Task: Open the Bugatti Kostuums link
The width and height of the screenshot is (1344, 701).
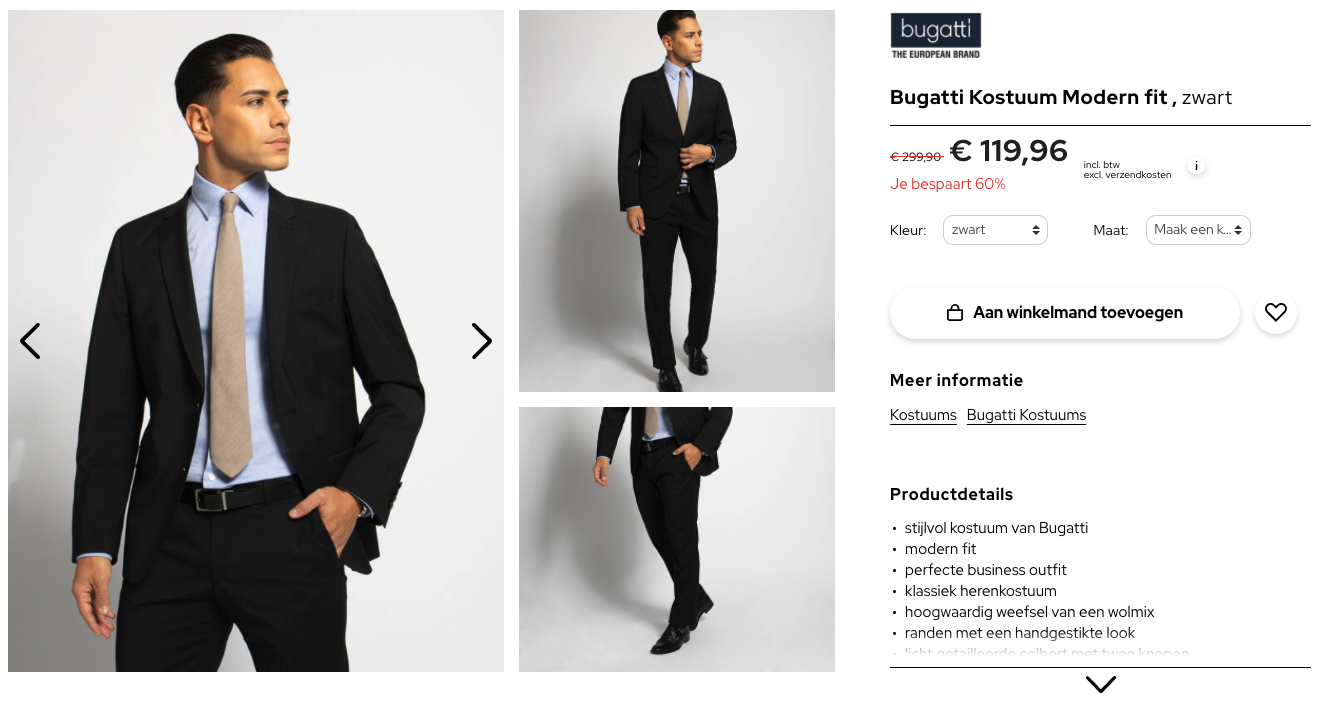Action: (1026, 414)
